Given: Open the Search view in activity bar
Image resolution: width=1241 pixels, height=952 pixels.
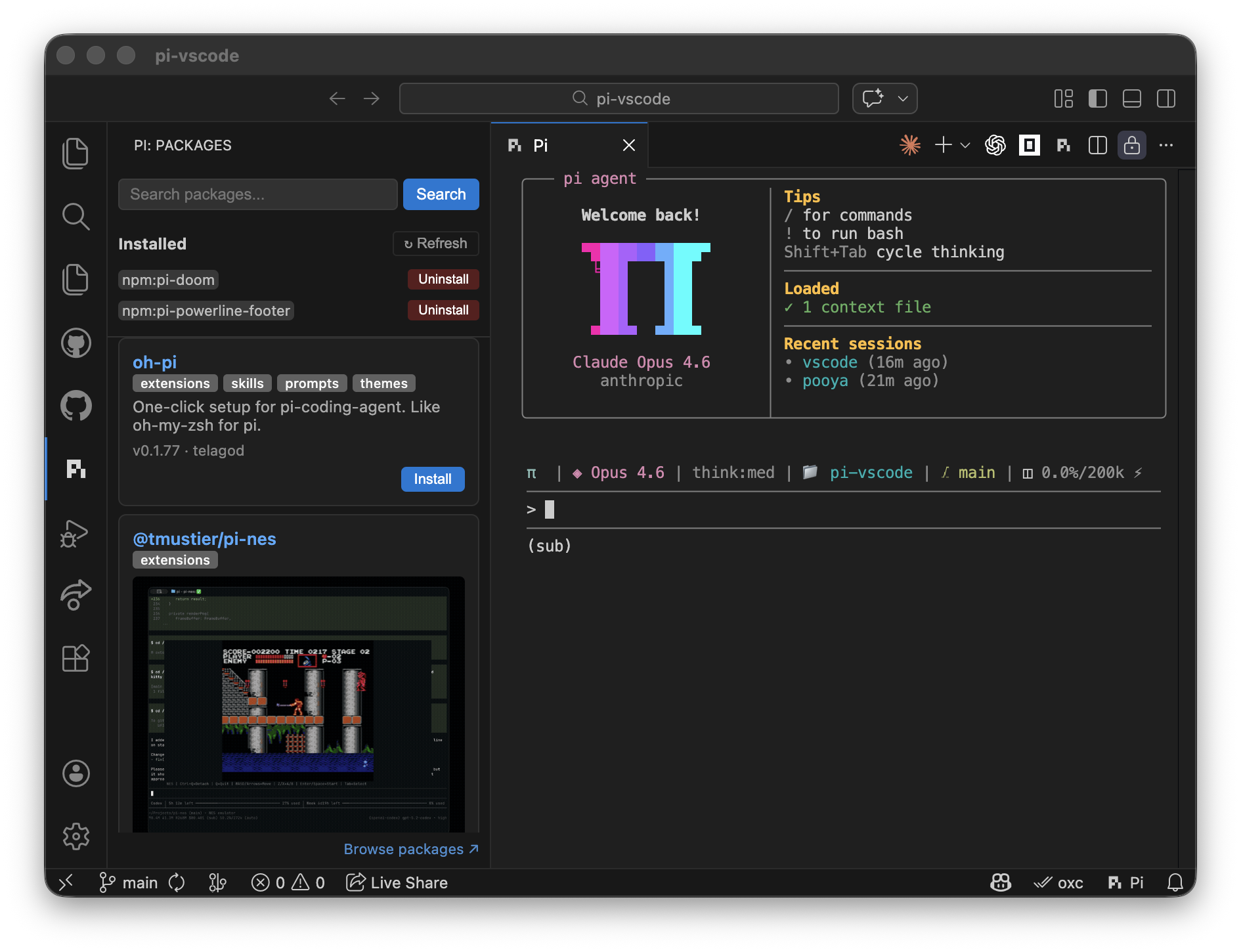Looking at the screenshot, I should tap(76, 216).
